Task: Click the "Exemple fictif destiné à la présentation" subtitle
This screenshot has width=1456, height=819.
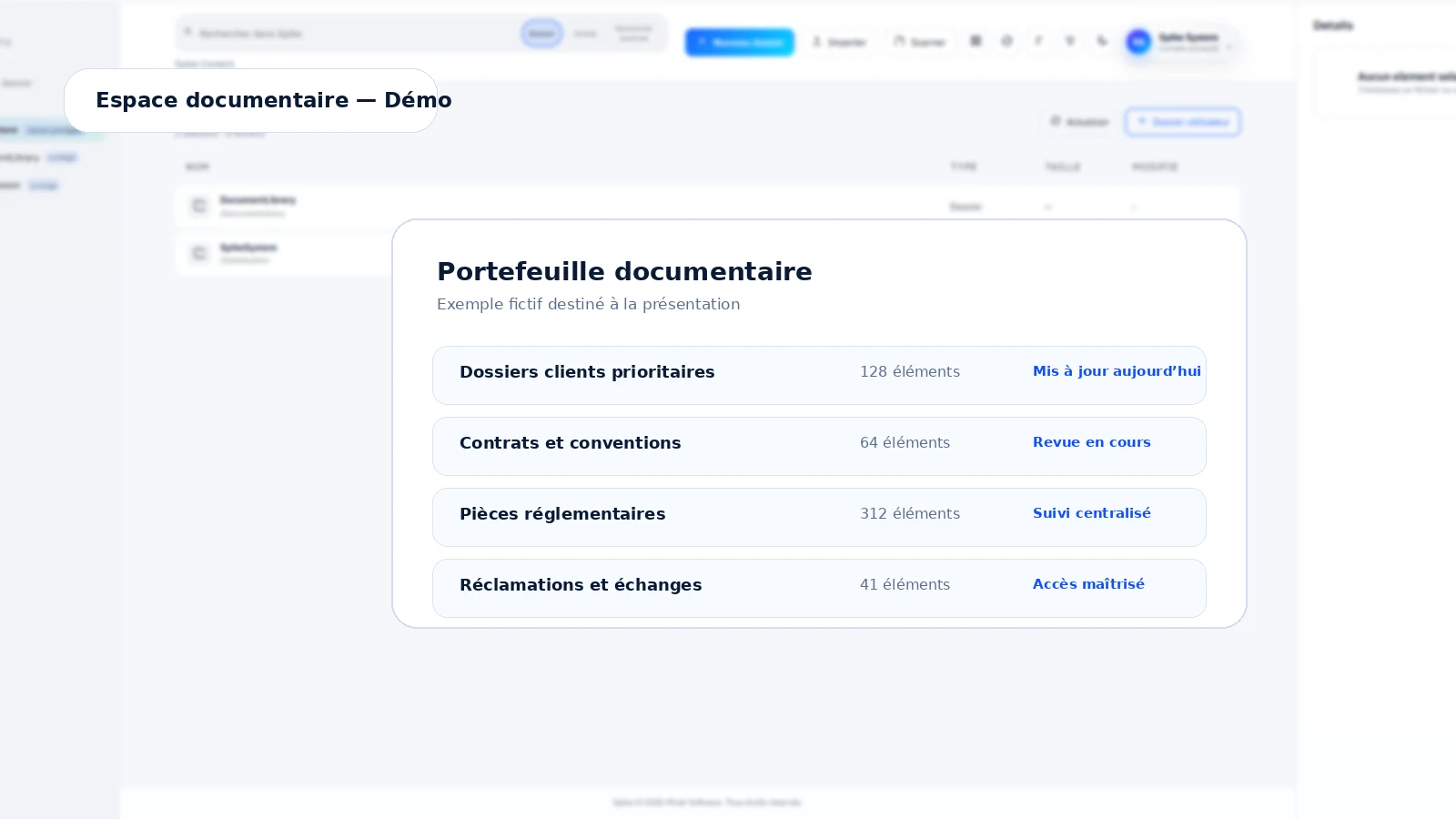Action: pyautogui.click(x=588, y=304)
